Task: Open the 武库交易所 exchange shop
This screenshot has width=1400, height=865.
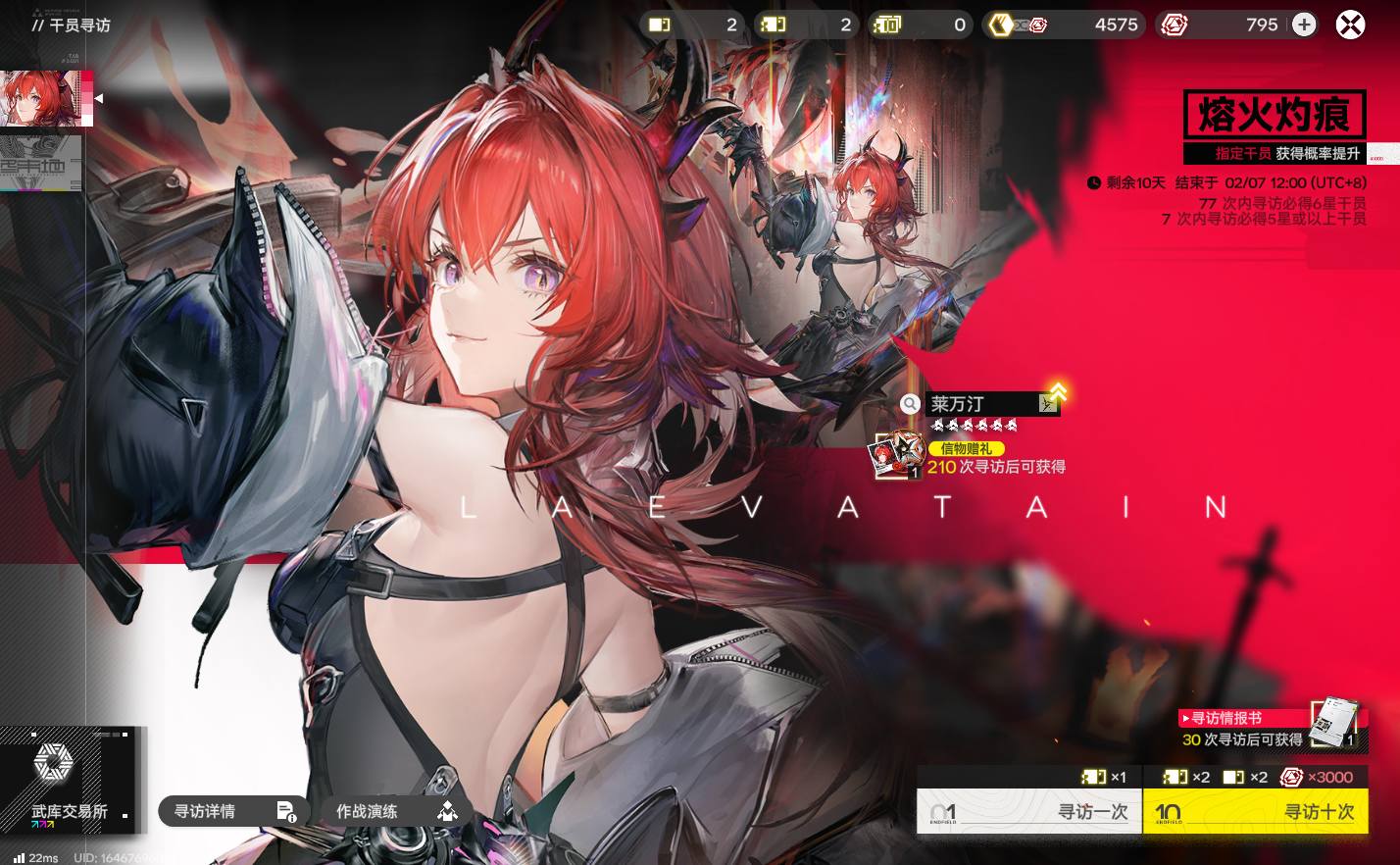Action: pyautogui.click(x=69, y=780)
